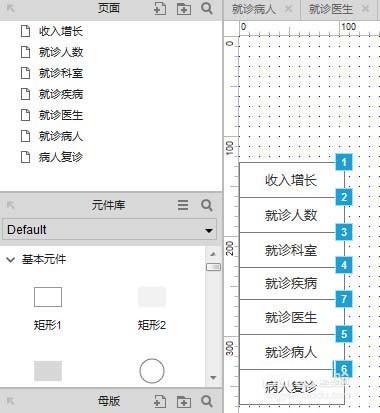Add a new folder in Pages panel
Image resolution: width=380 pixels, height=413 pixels.
coord(184,8)
